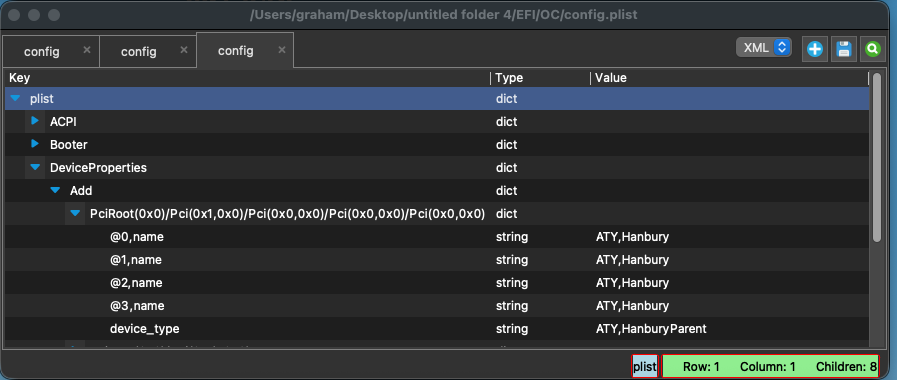The width and height of the screenshot is (897, 380).
Task: Click the string type of device_type
Action: click(511, 329)
